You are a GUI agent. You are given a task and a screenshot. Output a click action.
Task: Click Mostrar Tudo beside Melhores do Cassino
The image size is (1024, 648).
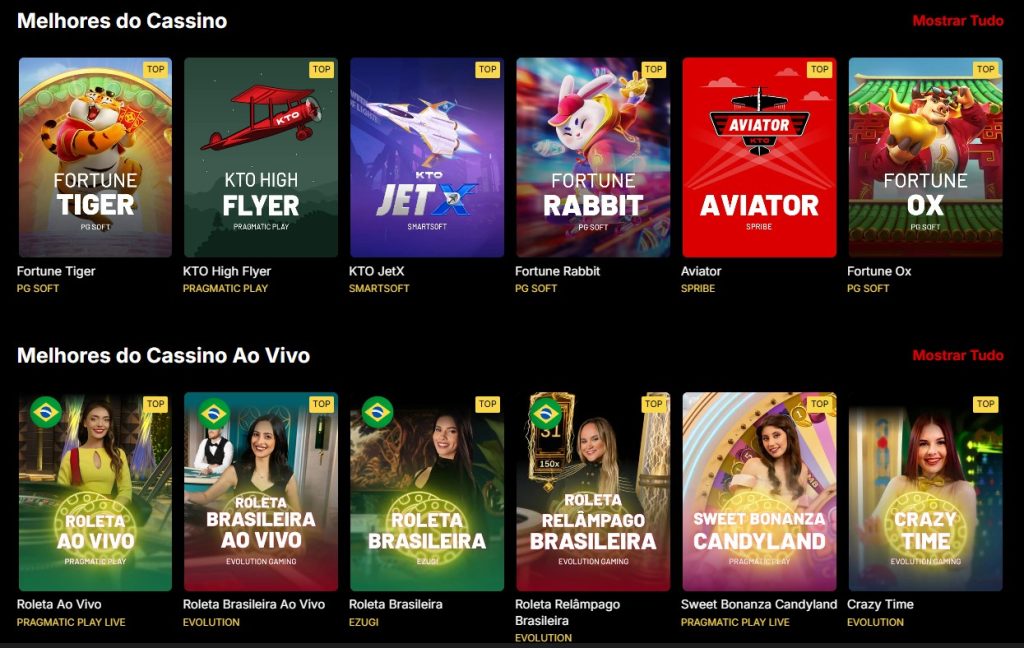click(957, 21)
